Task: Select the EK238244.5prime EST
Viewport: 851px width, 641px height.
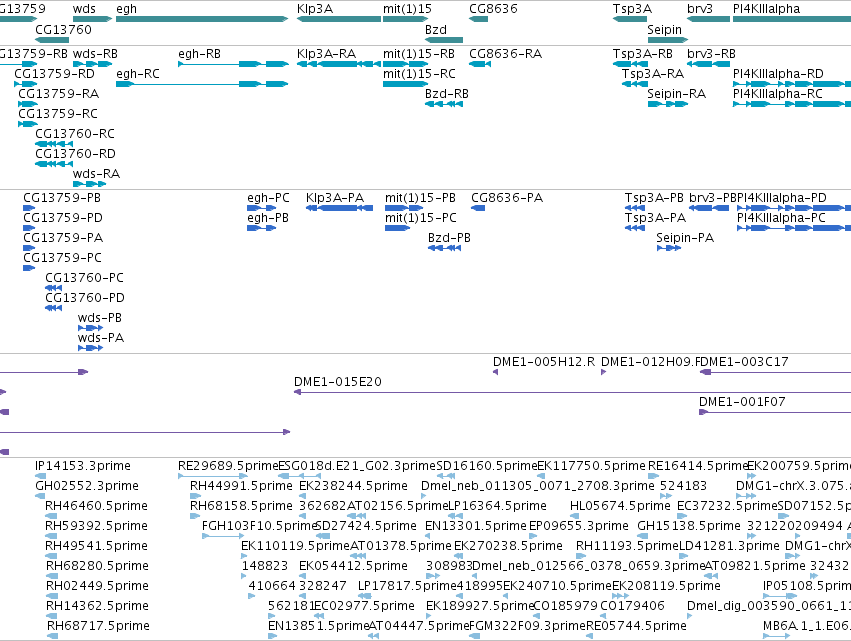Action: [x=302, y=496]
